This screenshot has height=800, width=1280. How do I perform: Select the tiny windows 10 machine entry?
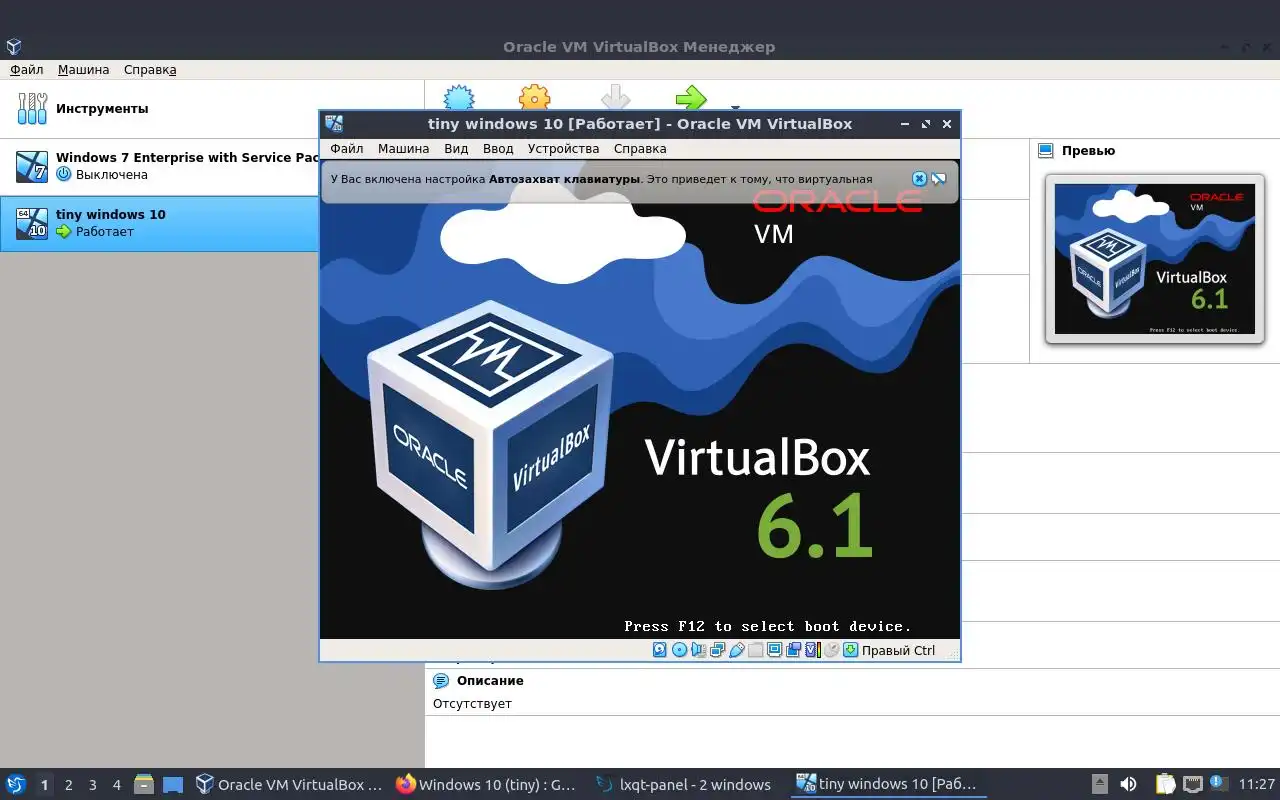(x=160, y=223)
